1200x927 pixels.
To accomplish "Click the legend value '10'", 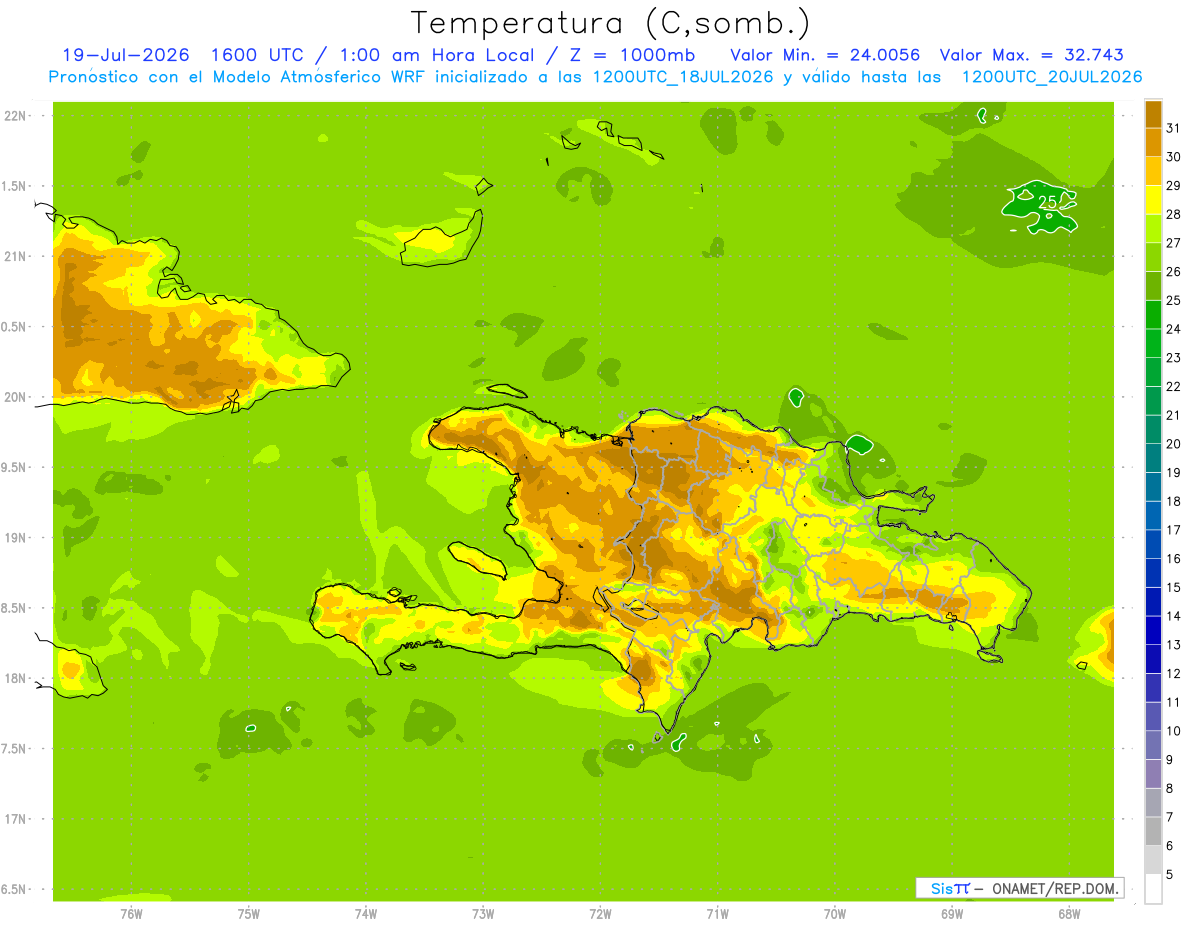I will (1174, 731).
